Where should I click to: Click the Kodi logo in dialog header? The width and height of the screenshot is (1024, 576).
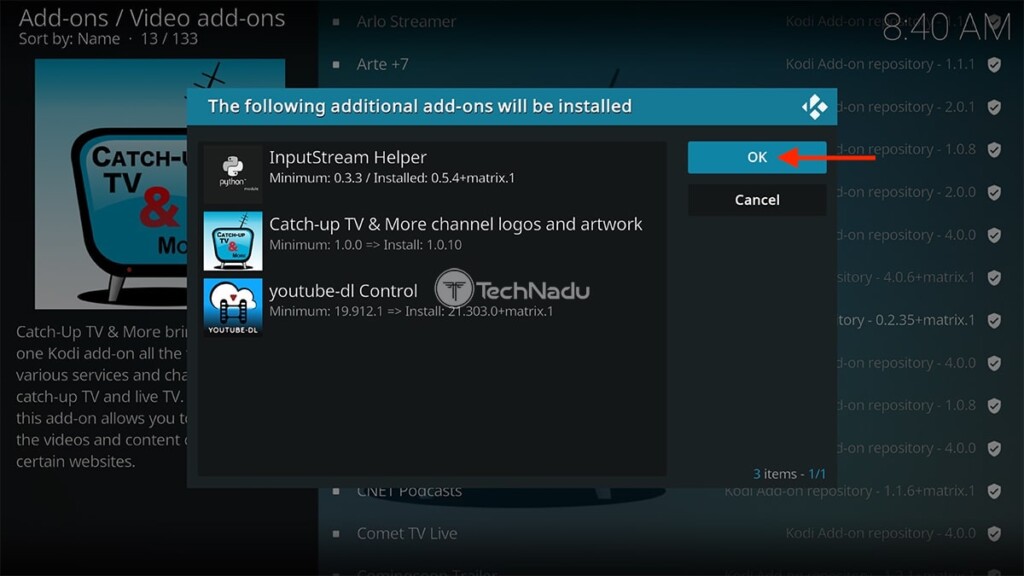pos(814,106)
